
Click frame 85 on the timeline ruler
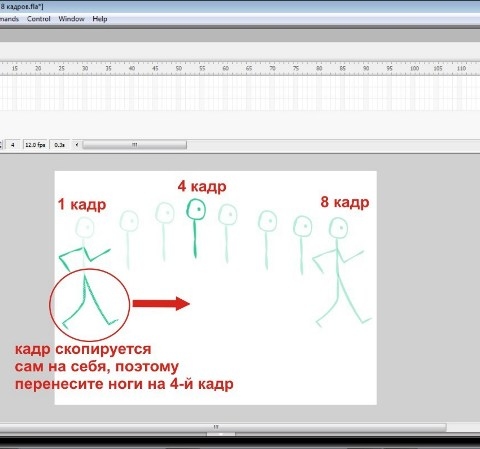(x=342, y=68)
